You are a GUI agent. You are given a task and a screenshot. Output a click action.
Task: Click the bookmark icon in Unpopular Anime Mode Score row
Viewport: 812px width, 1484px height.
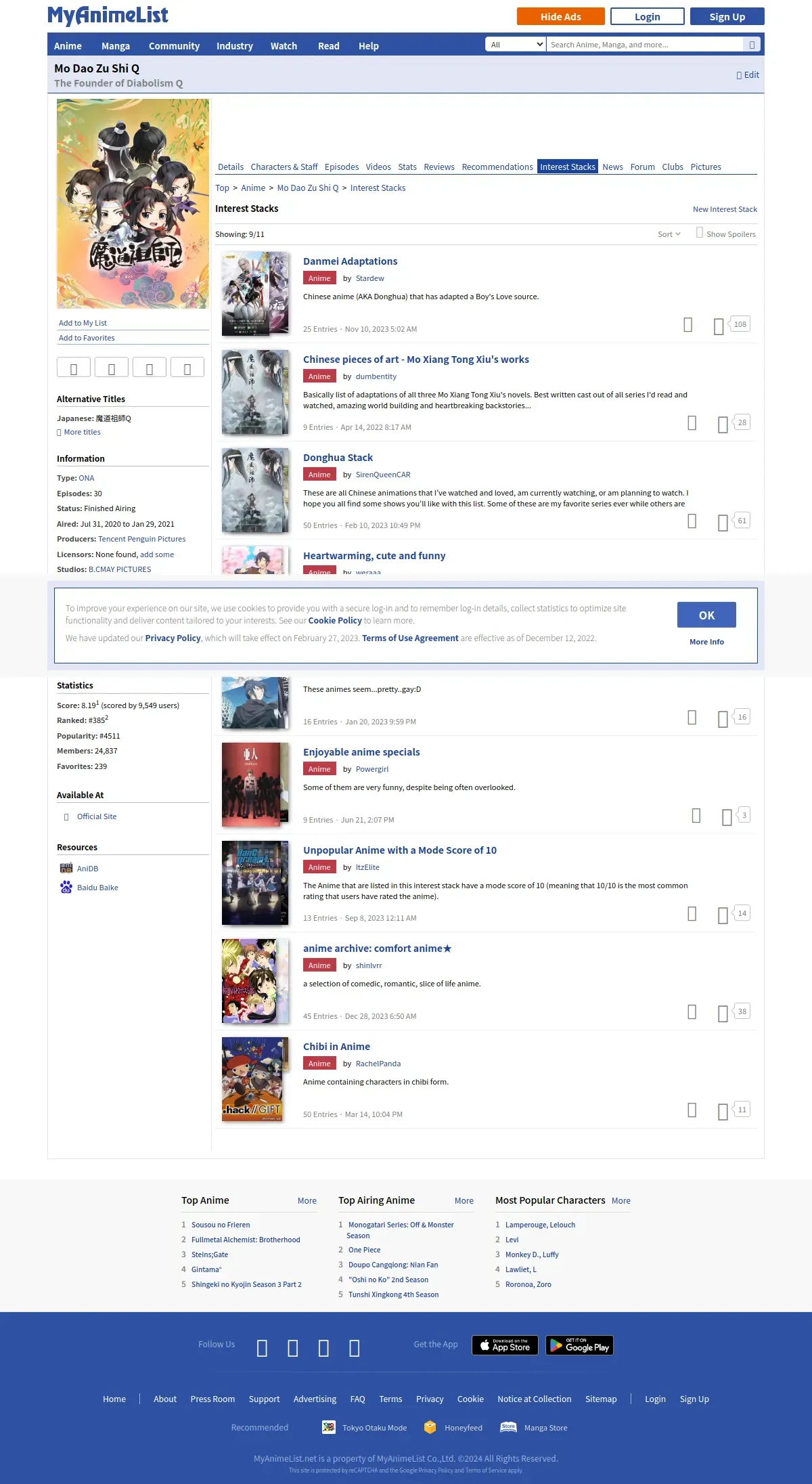point(692,914)
